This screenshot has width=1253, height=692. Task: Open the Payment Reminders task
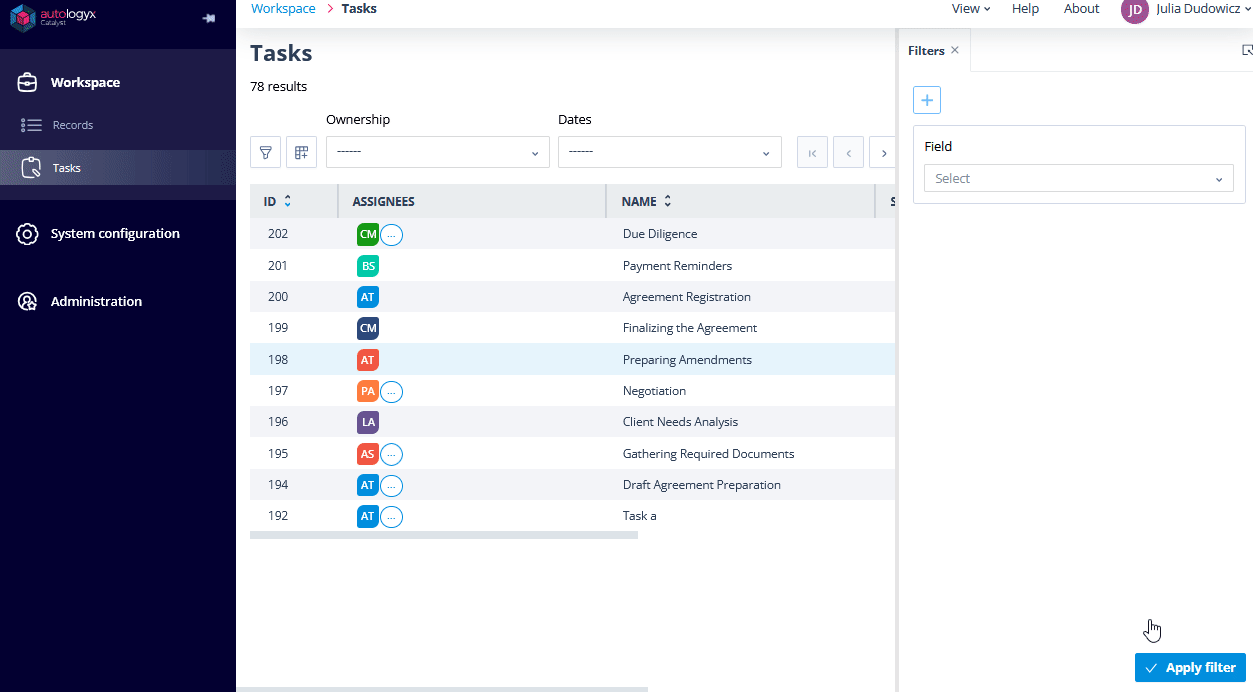(677, 266)
